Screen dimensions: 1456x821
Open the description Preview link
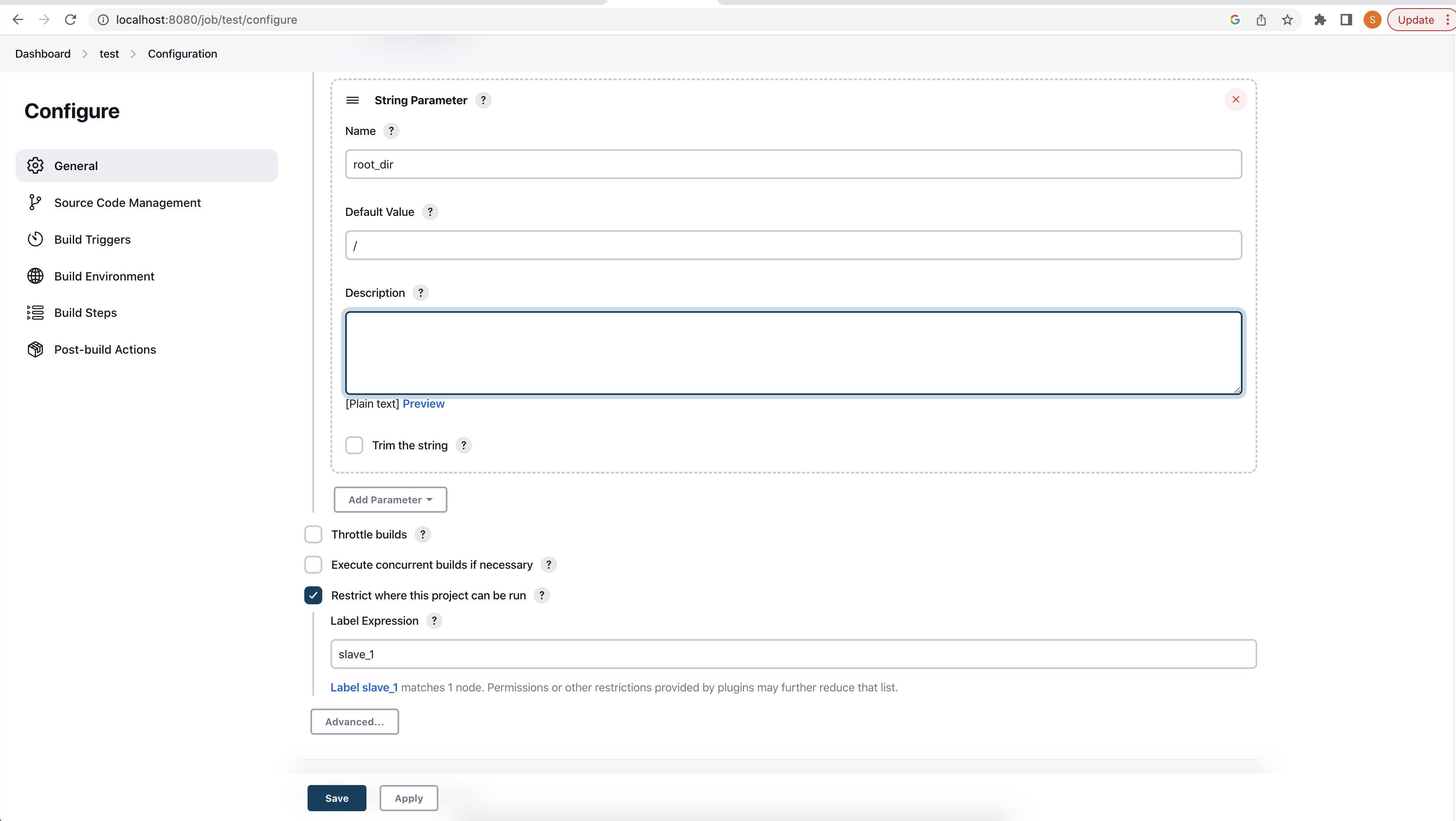(x=424, y=404)
